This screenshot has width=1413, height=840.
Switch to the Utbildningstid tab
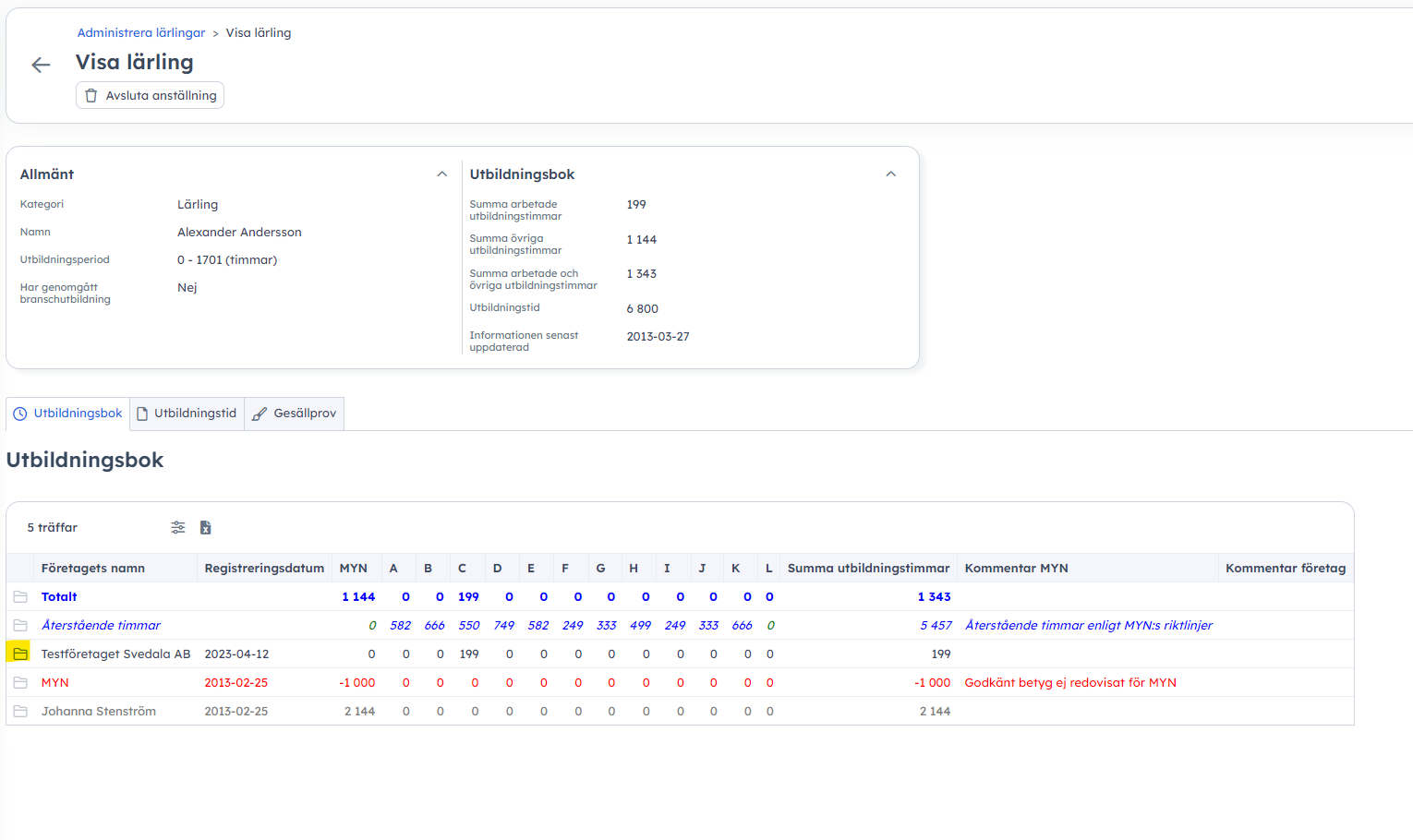(187, 414)
